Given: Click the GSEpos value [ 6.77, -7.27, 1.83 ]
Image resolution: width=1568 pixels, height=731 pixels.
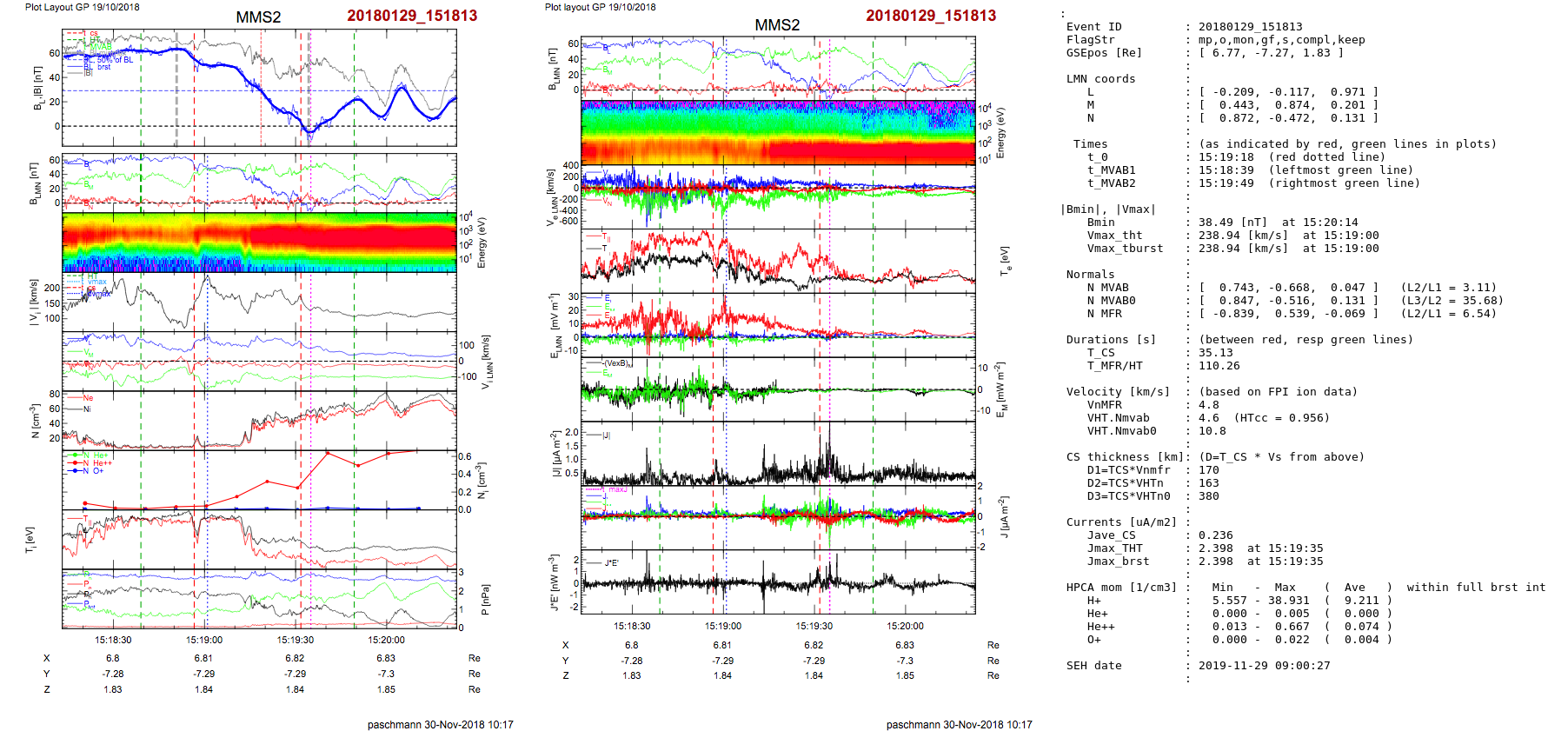Looking at the screenshot, I should coord(1272,53).
